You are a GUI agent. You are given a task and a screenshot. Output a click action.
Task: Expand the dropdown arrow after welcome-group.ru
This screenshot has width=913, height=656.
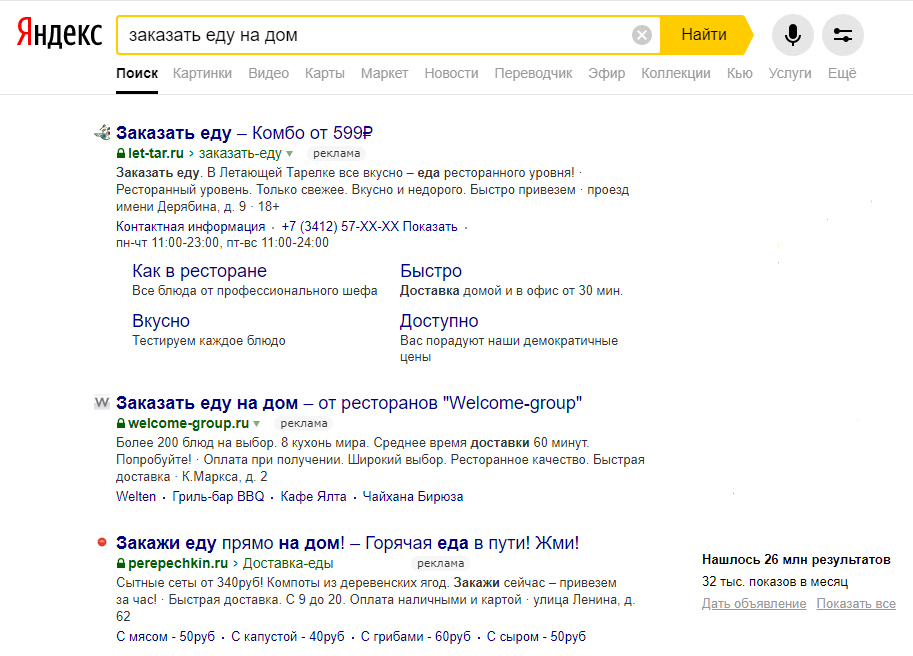coord(257,424)
